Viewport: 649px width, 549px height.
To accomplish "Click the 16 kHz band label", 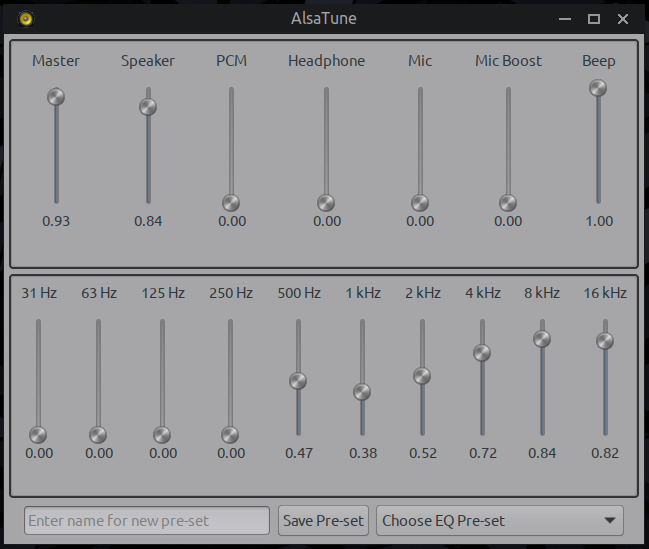I will coord(605,293).
